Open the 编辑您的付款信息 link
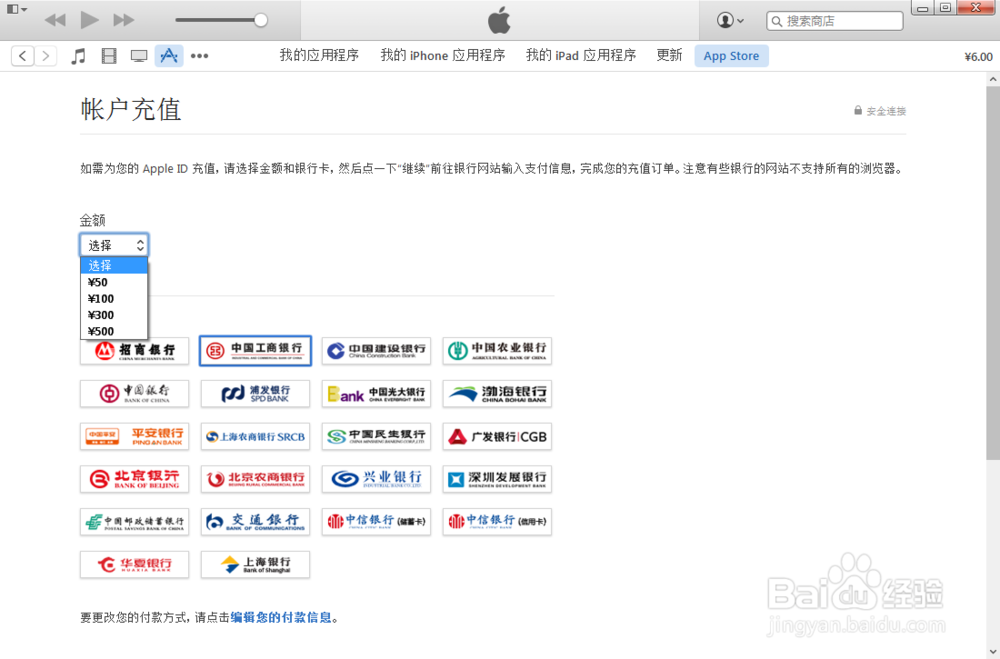Viewport: 1000px width, 659px height. point(281,617)
